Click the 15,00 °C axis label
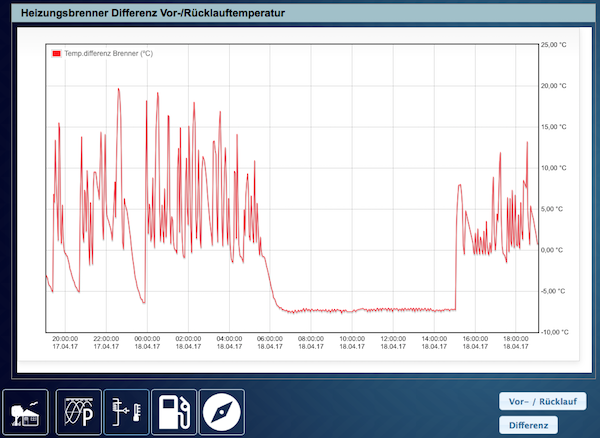Screen dimensions: 600x438 coord(553,127)
